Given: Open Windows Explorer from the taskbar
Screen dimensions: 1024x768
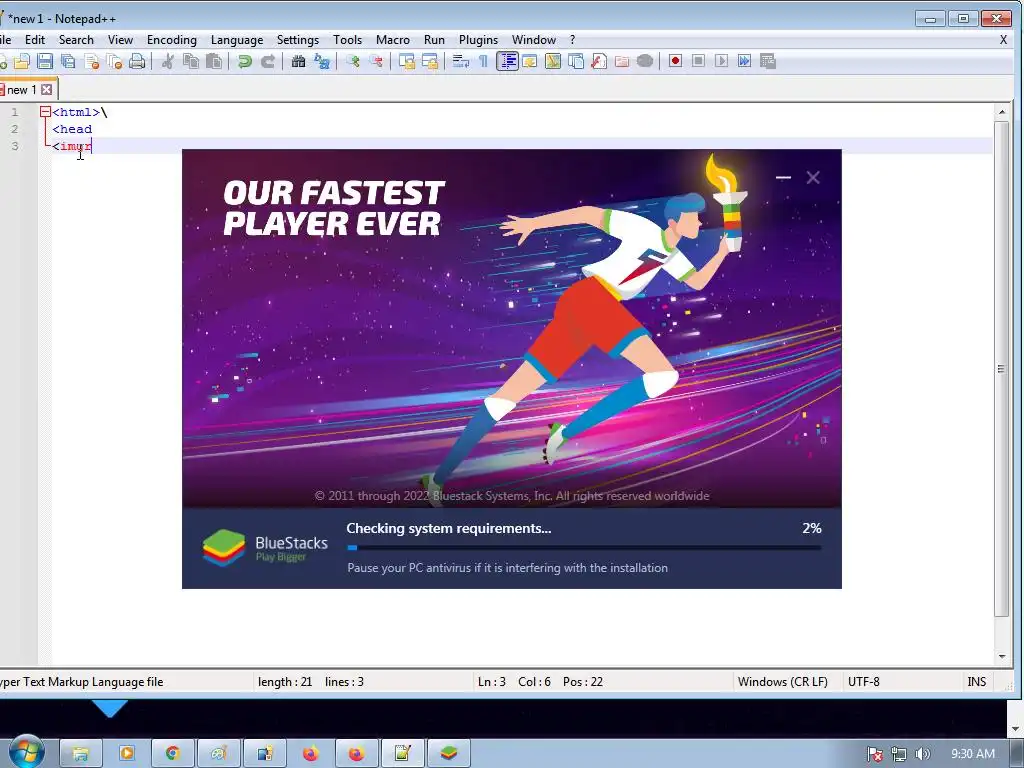Looking at the screenshot, I should [x=81, y=754].
